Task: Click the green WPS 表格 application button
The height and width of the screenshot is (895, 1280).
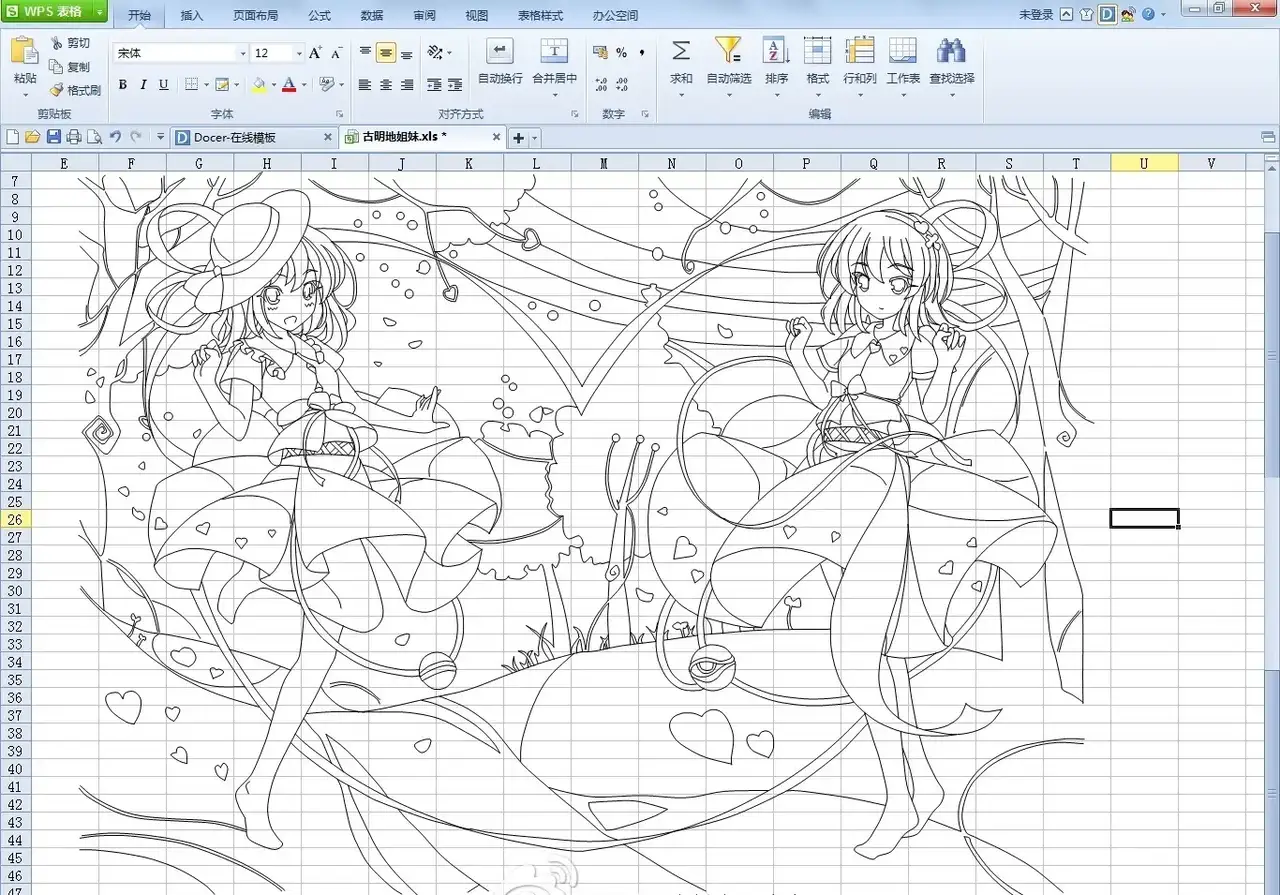Action: (54, 12)
